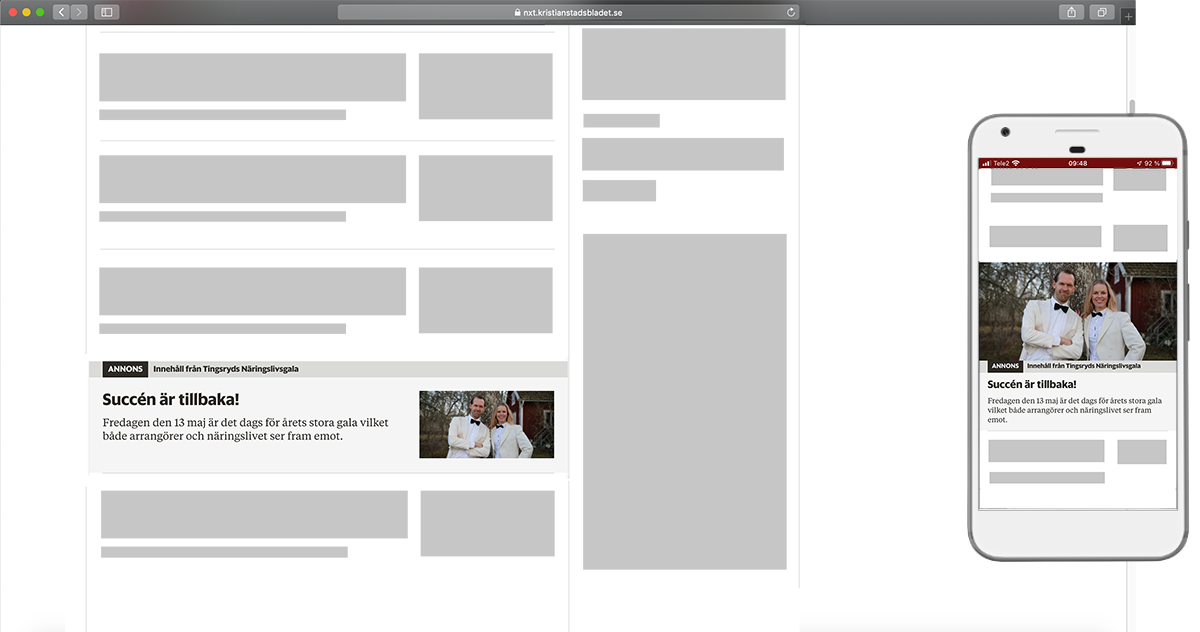Click the Safari forward arrow button
1200x632 pixels.
pos(79,12)
